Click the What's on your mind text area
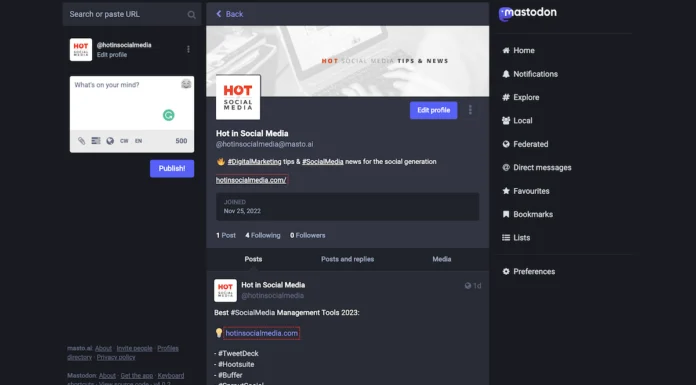 point(132,103)
